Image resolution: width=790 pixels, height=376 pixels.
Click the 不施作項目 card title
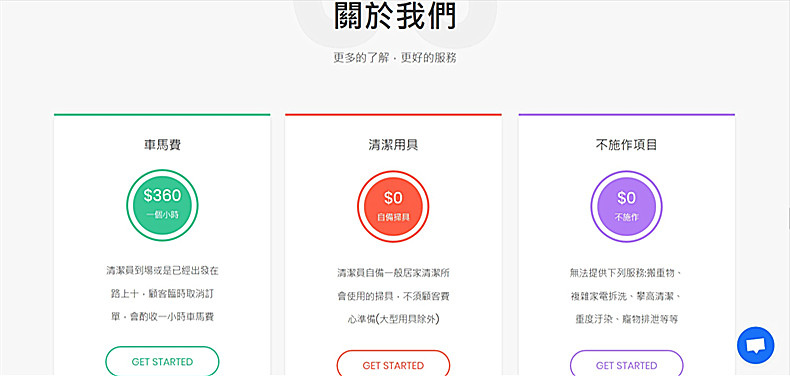[626, 145]
